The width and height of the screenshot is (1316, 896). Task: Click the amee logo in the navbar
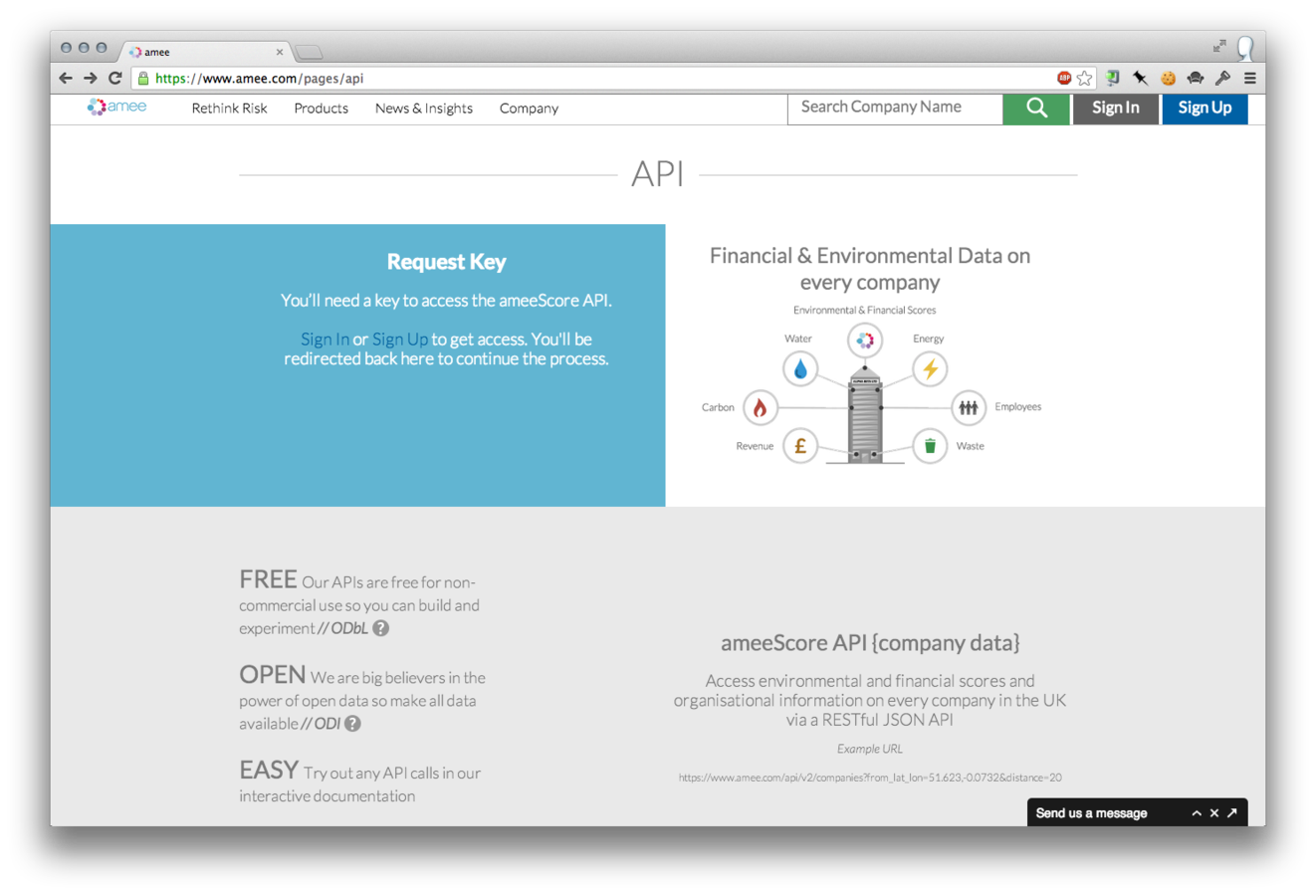pyautogui.click(x=117, y=107)
